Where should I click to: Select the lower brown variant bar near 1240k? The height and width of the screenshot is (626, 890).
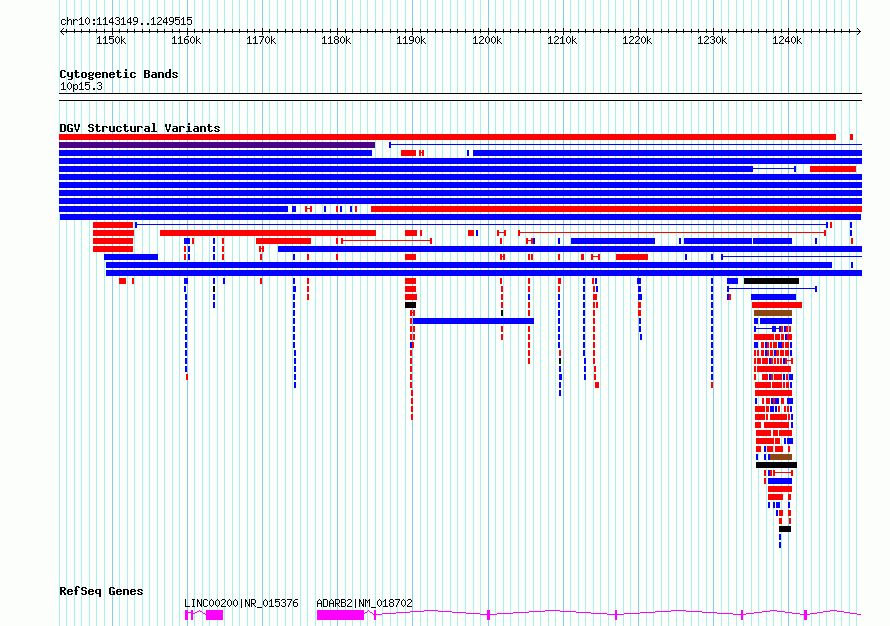[x=780, y=457]
